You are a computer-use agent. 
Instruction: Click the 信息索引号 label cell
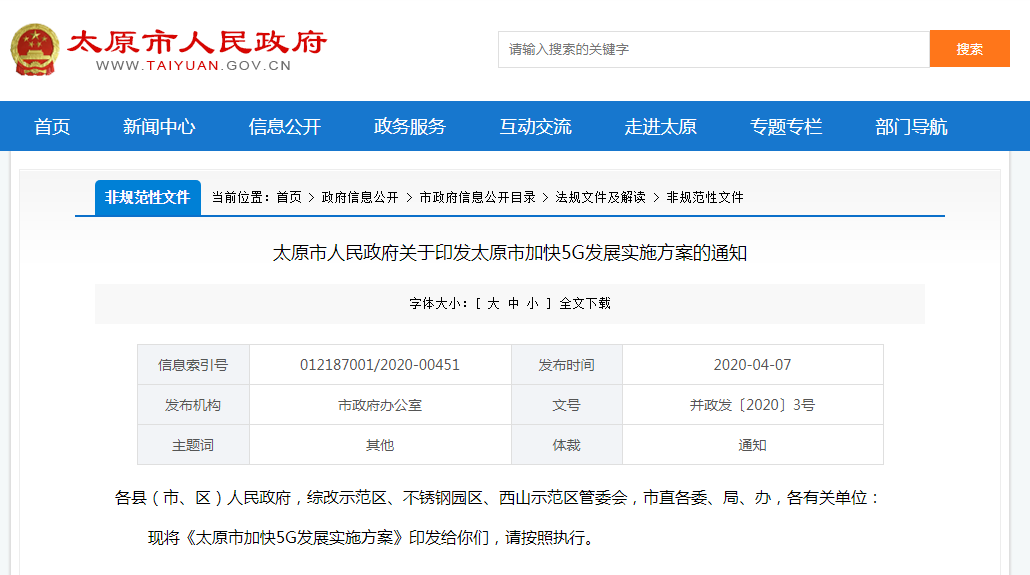tap(193, 365)
